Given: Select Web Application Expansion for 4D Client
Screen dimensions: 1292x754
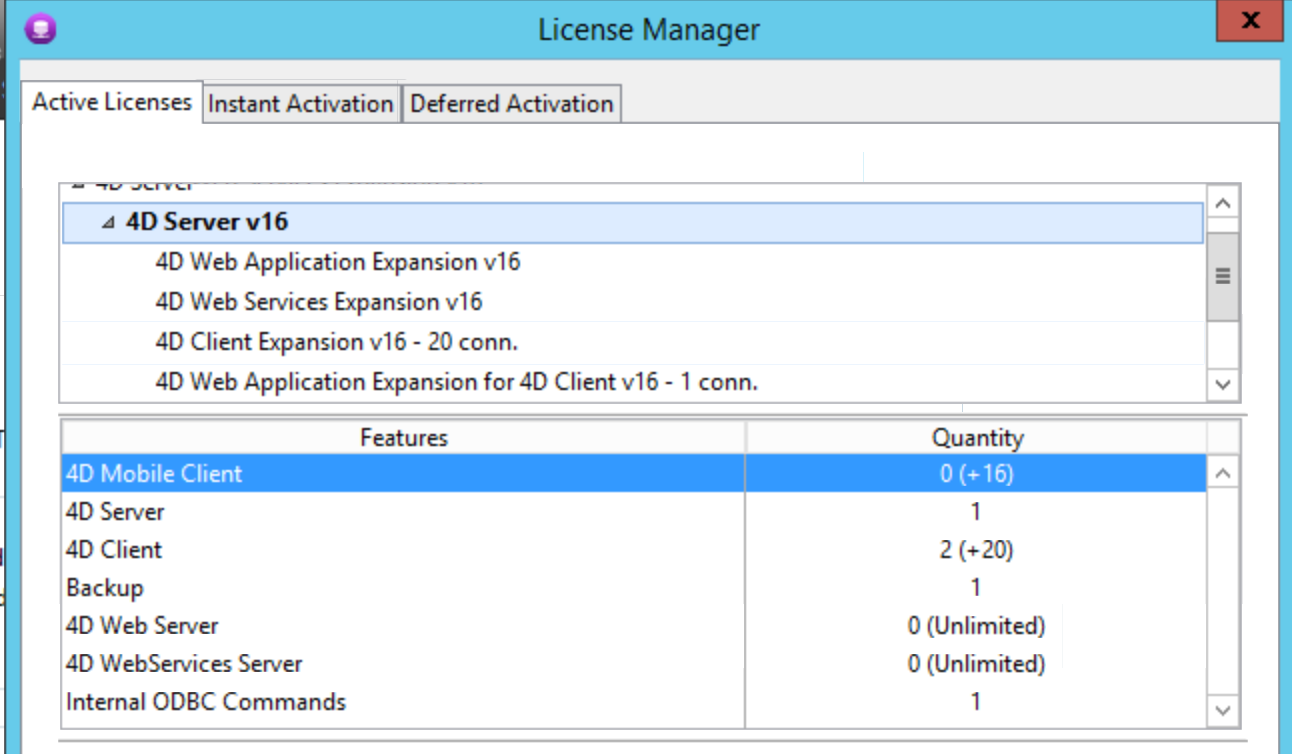Looking at the screenshot, I should click(456, 382).
